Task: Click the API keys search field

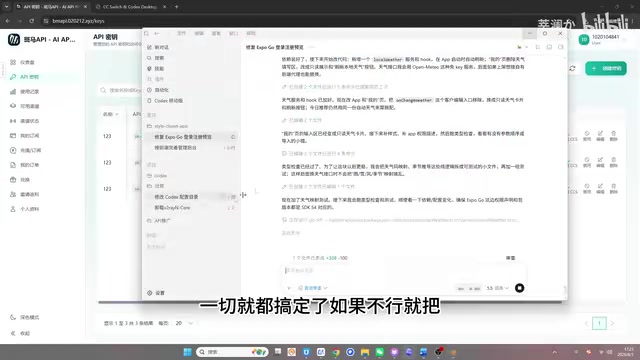Action: coord(121,90)
